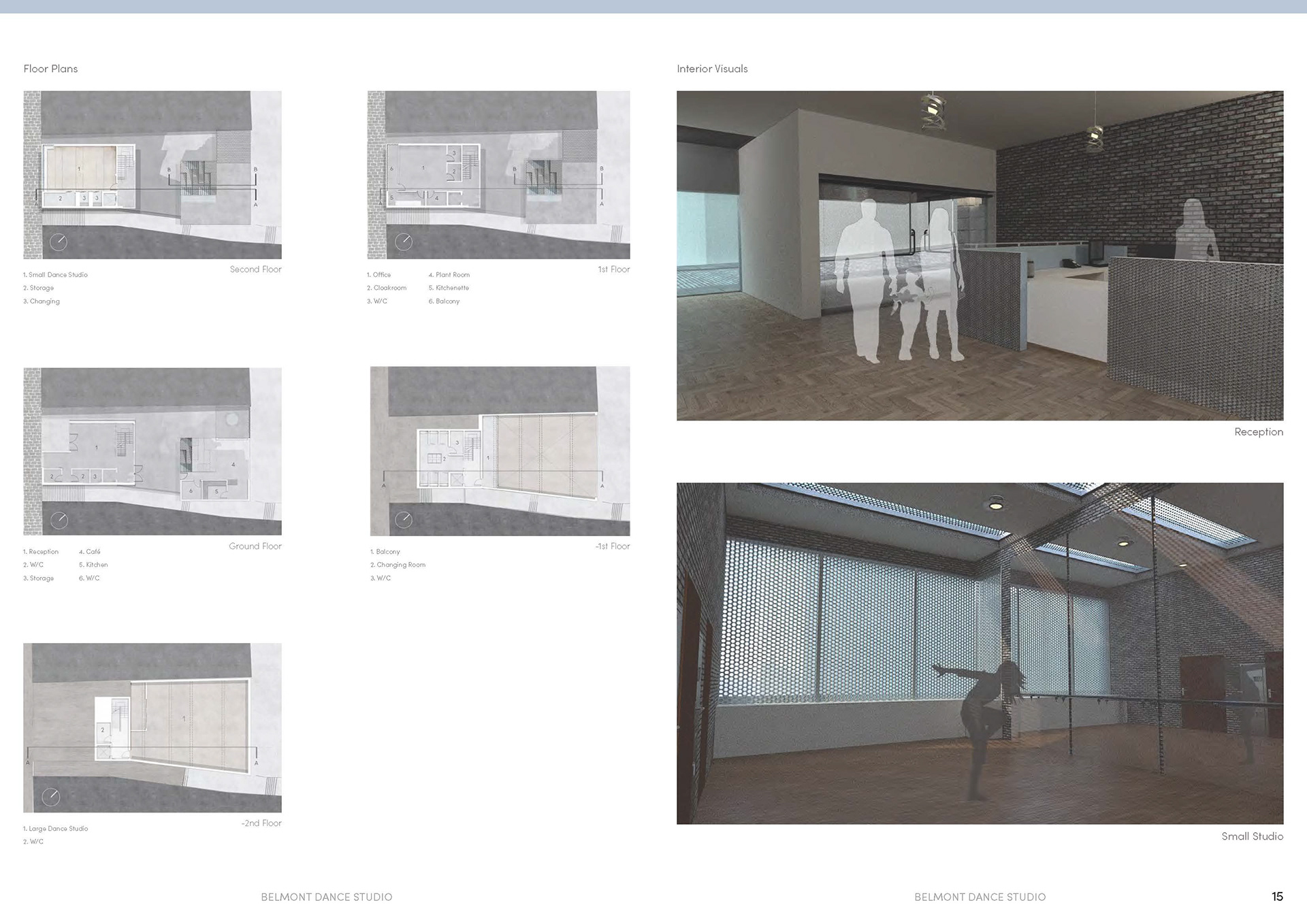Open the 1st Floor plan thumbnail
The image size is (1307, 924).
[498, 175]
